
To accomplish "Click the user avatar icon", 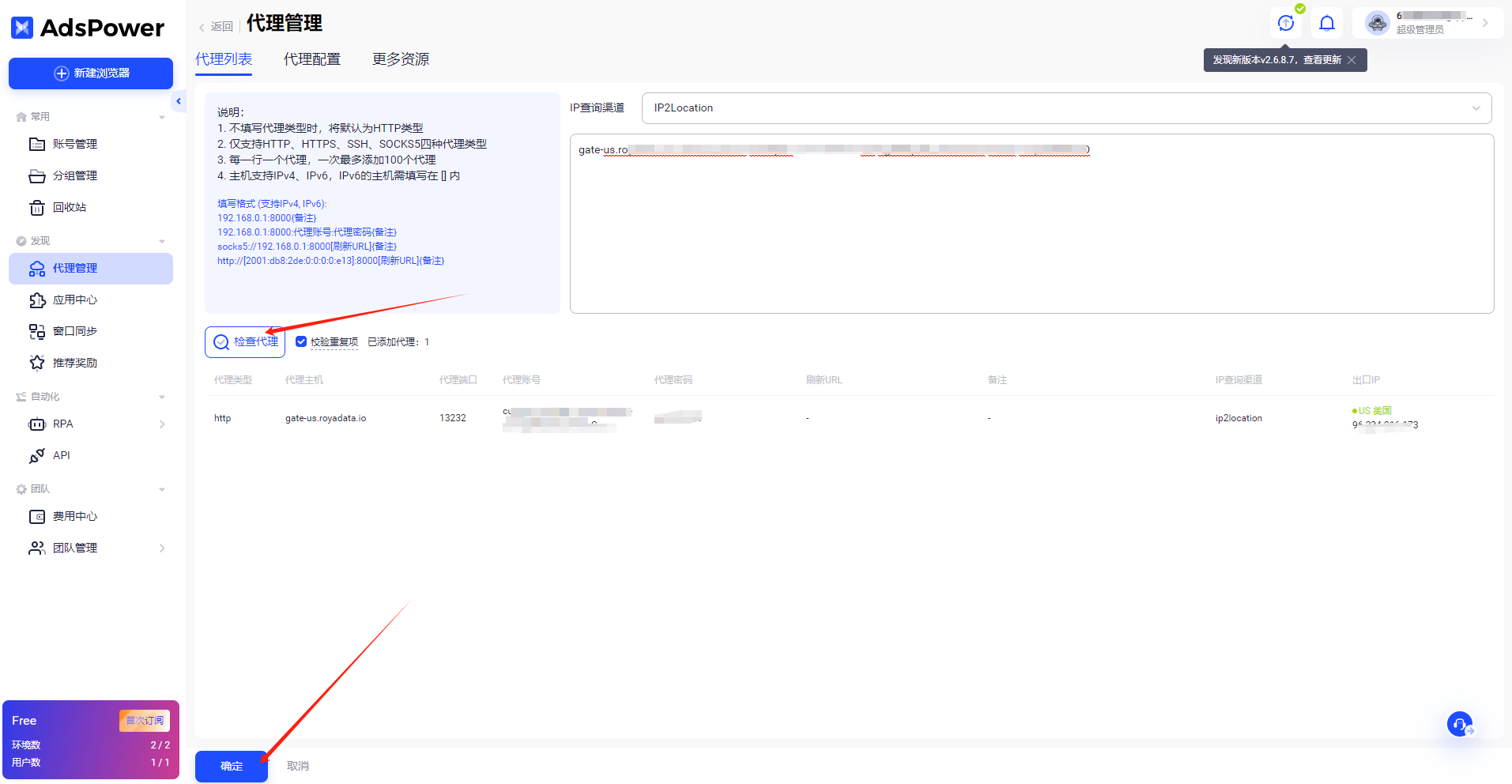I will [x=1378, y=23].
